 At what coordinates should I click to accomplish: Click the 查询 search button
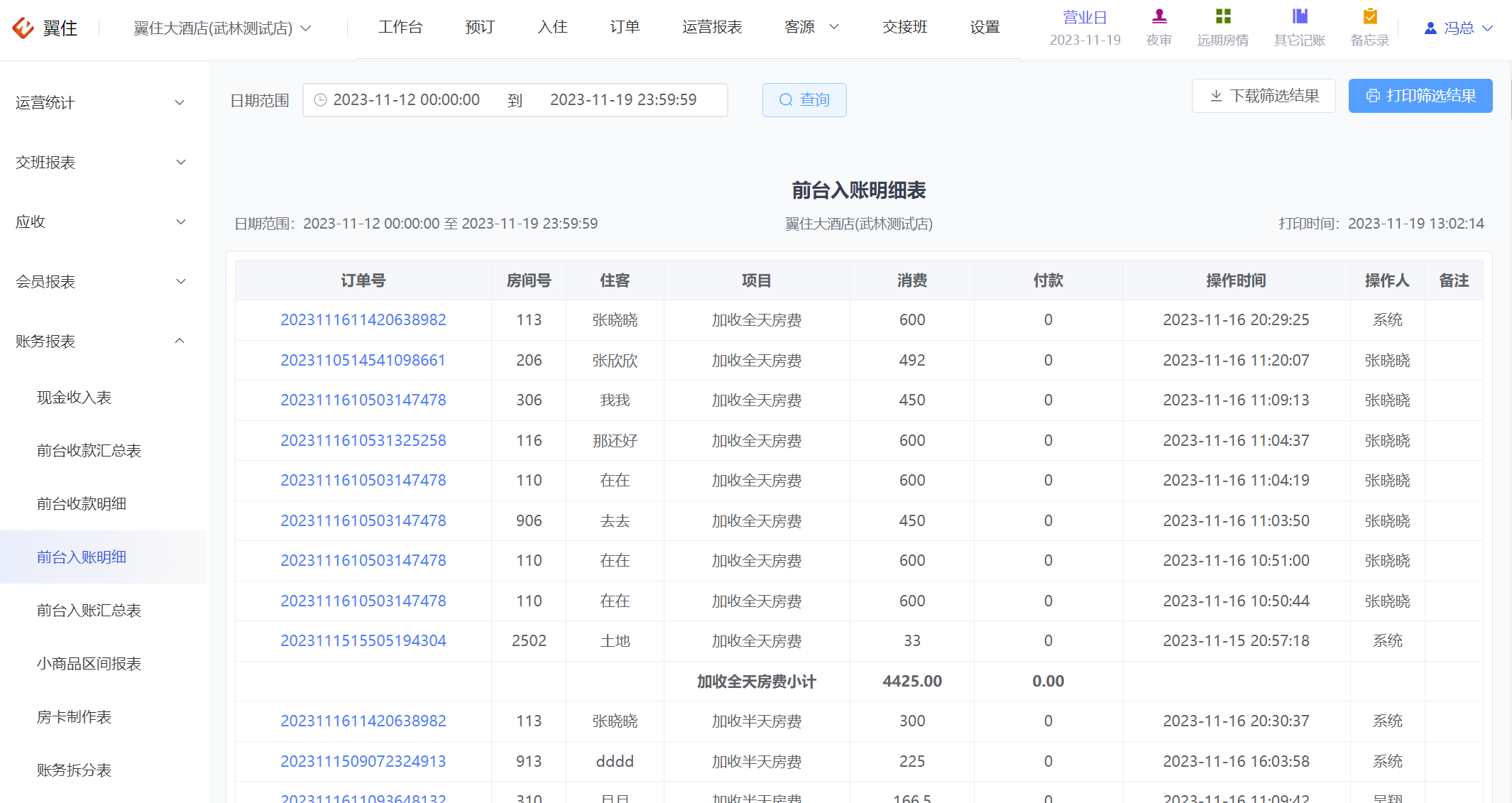[804, 100]
